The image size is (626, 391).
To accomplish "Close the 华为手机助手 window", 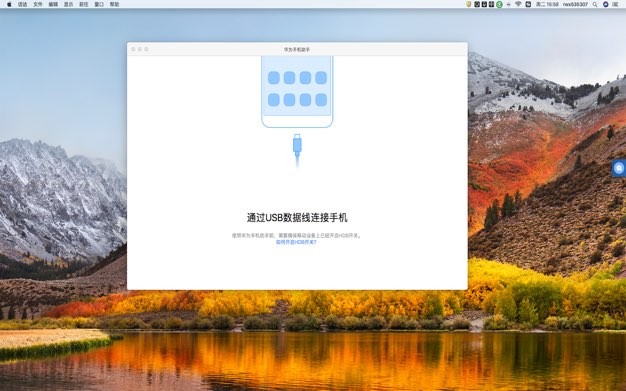I will coord(133,49).
